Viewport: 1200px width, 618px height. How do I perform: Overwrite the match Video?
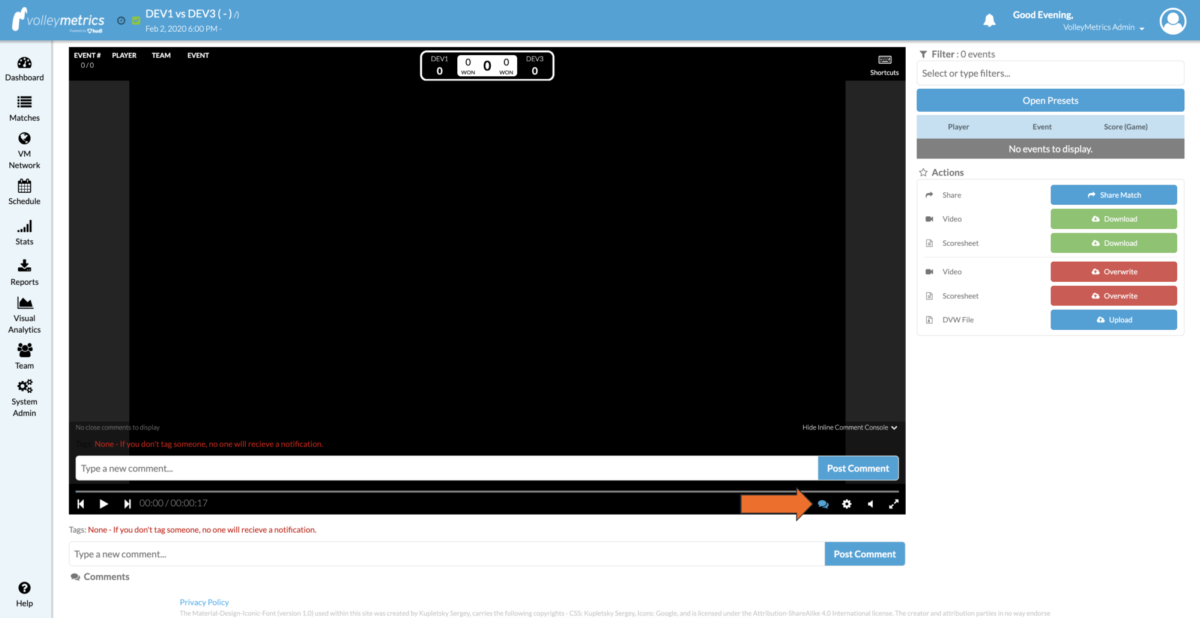(1114, 272)
